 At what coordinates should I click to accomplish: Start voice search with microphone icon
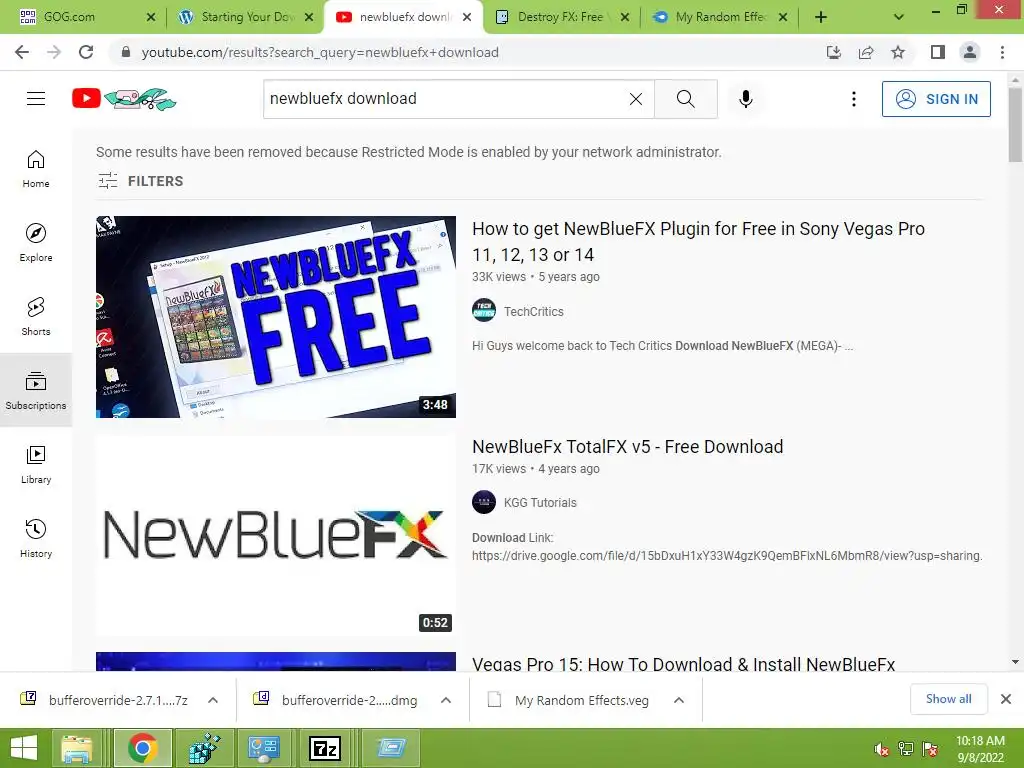pyautogui.click(x=746, y=99)
